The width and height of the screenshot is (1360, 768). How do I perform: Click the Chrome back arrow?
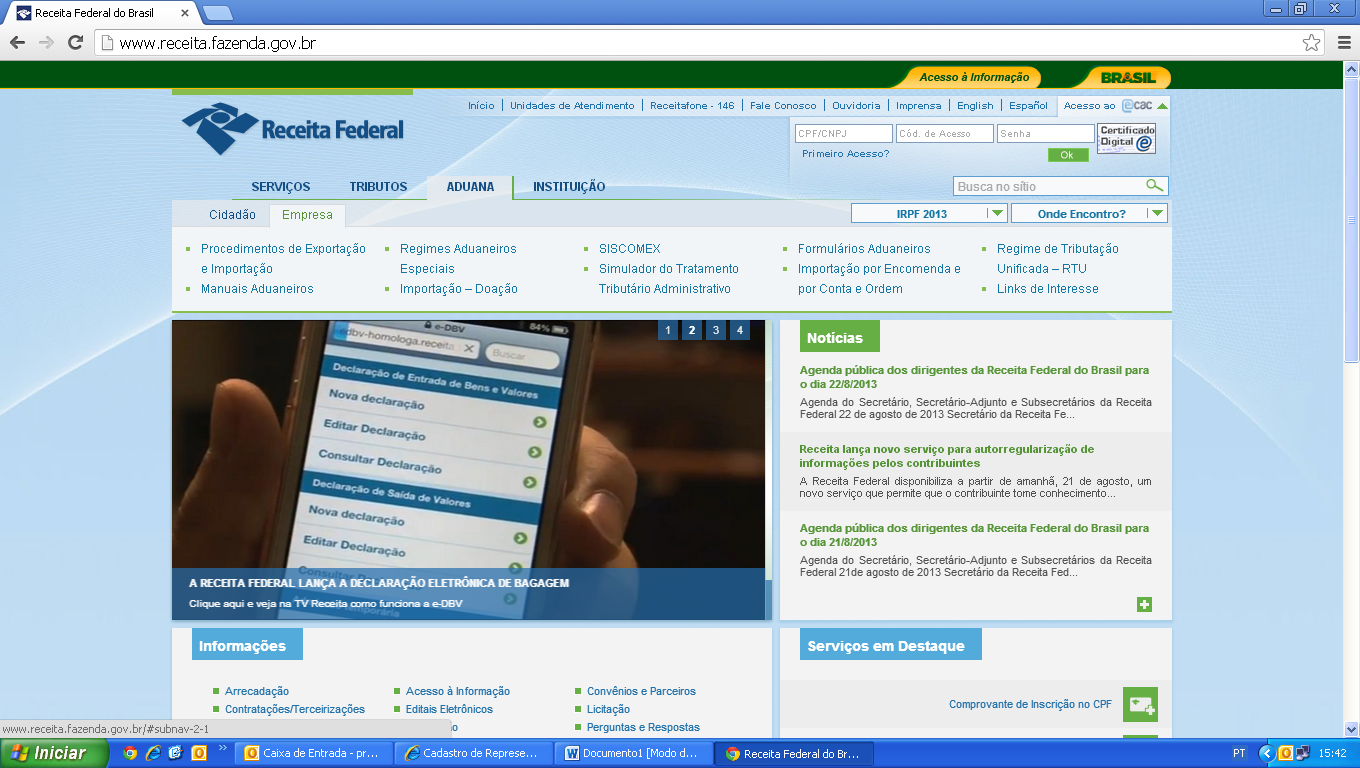click(x=17, y=42)
